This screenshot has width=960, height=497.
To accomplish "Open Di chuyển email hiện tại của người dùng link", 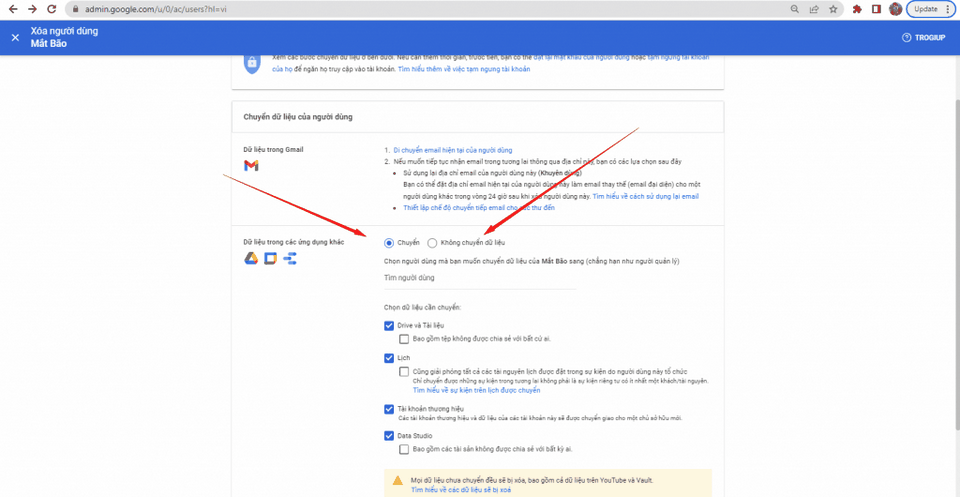I will pos(453,150).
